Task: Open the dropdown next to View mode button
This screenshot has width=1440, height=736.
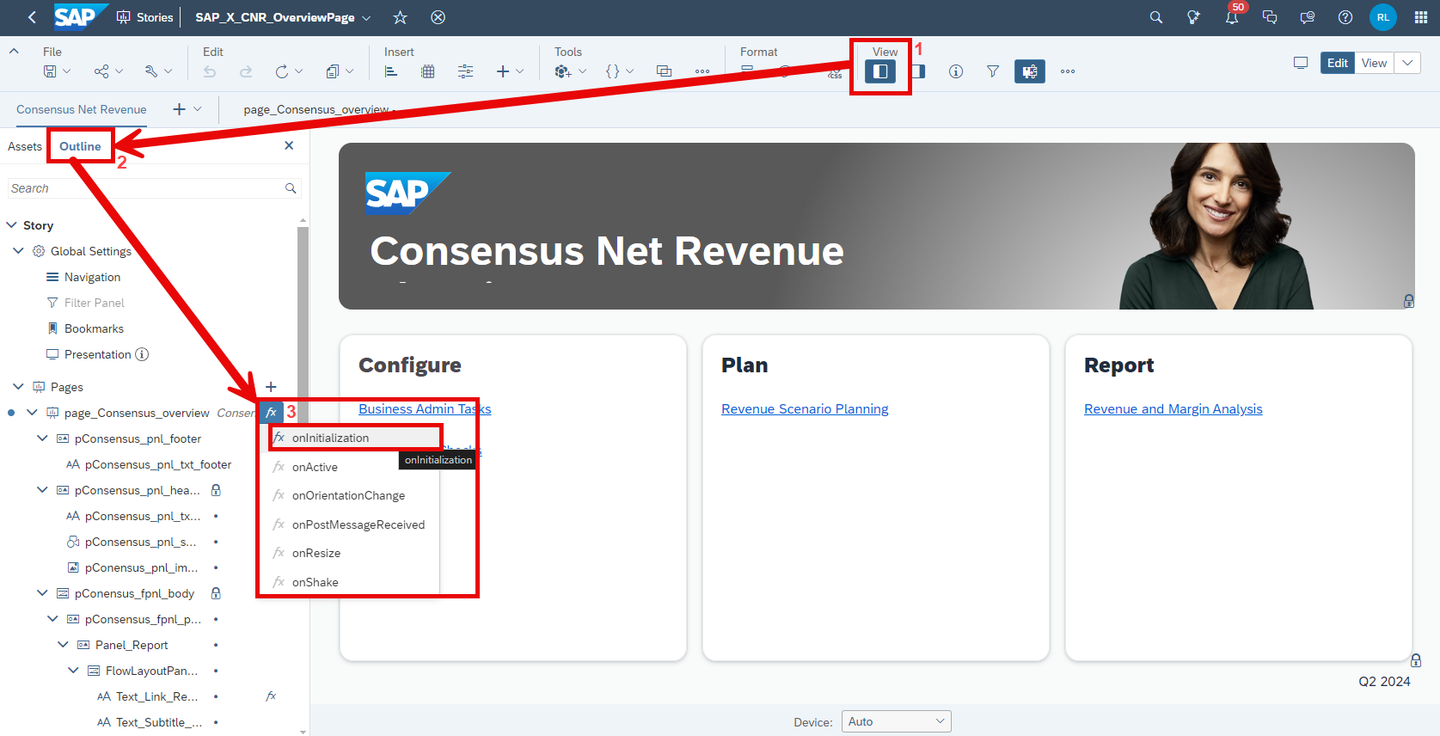Action: [1407, 63]
